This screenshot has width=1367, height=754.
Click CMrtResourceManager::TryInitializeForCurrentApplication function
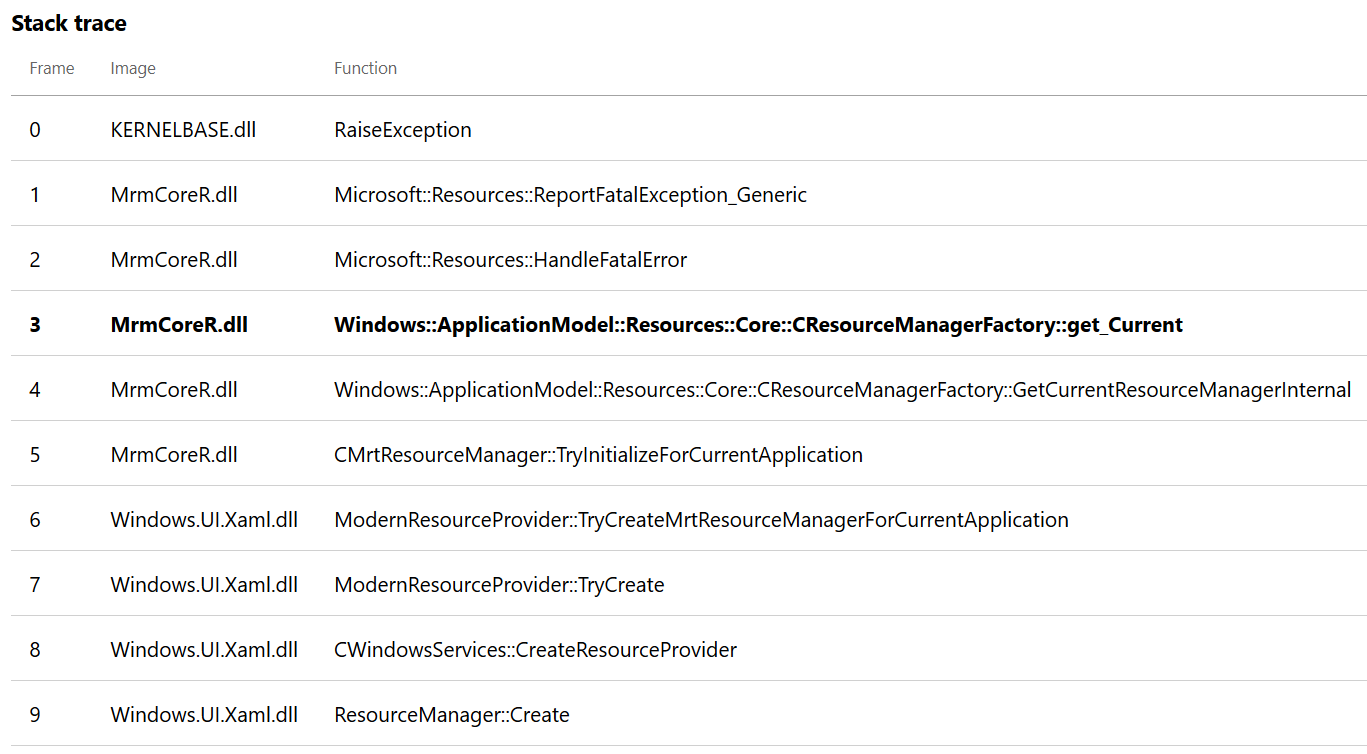click(599, 455)
